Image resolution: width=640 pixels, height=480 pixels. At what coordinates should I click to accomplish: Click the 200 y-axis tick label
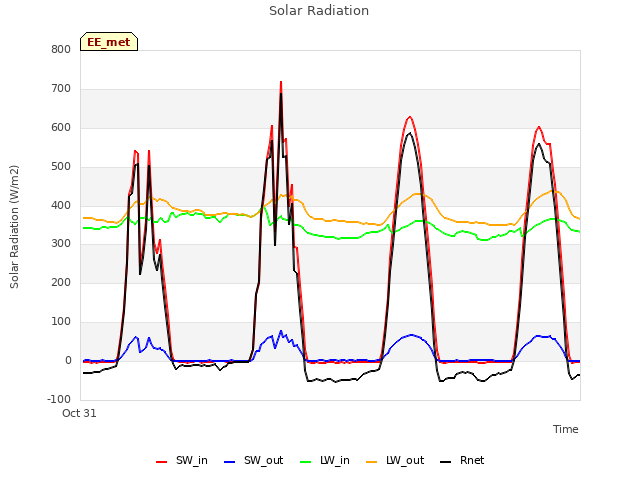coord(61,282)
